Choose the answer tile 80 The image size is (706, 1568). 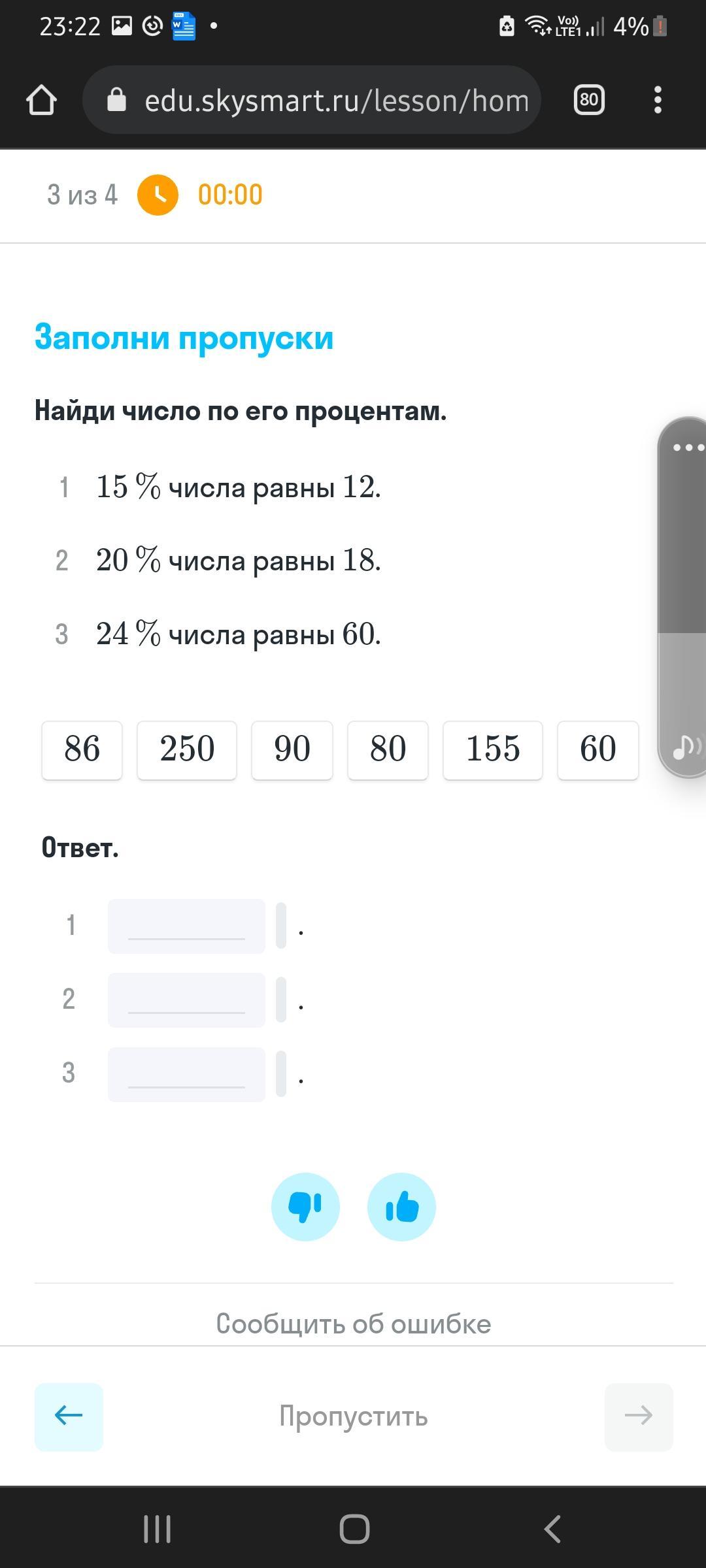point(388,749)
